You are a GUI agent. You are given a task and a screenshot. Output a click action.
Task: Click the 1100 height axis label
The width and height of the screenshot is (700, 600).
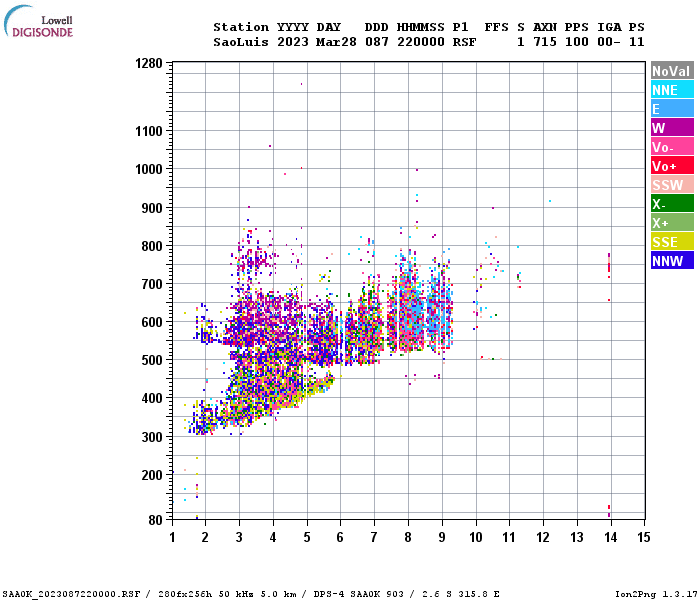point(149,131)
